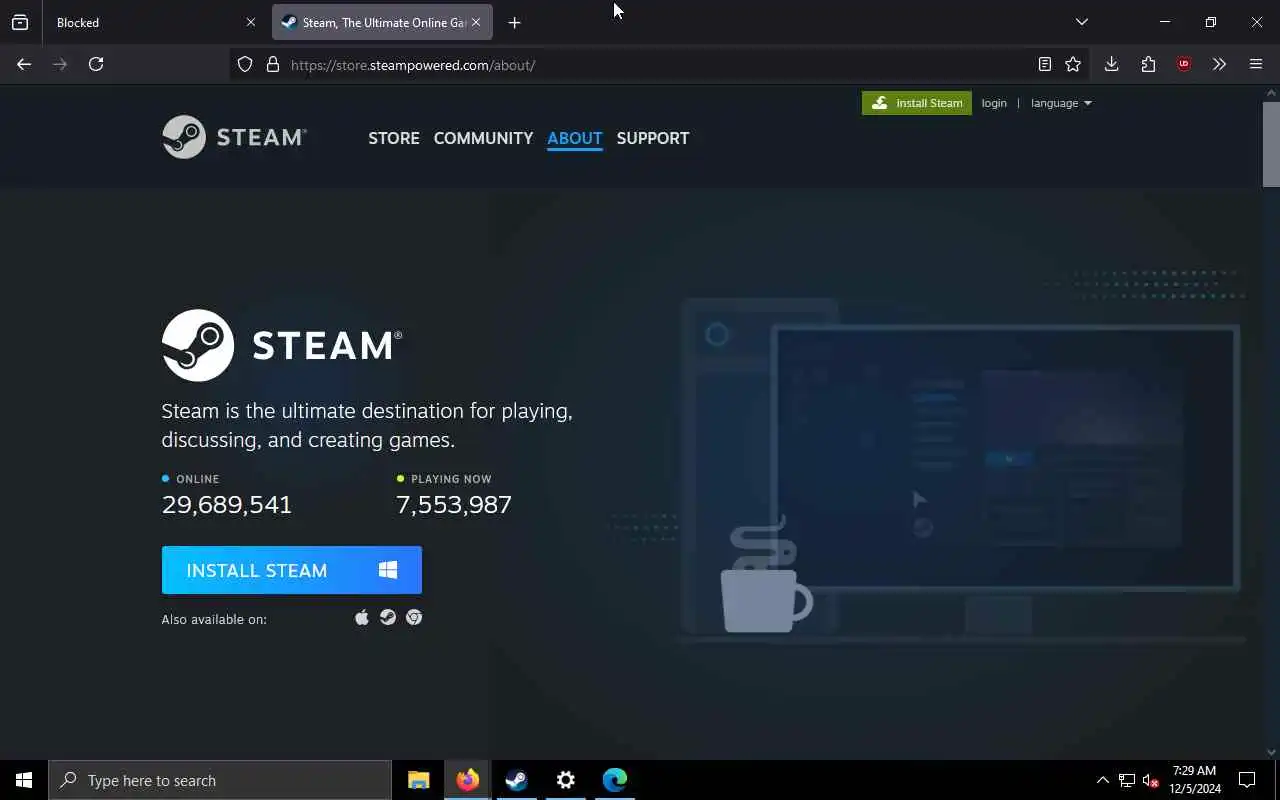Open the Windows Start menu
The height and width of the screenshot is (800, 1280).
click(x=24, y=780)
